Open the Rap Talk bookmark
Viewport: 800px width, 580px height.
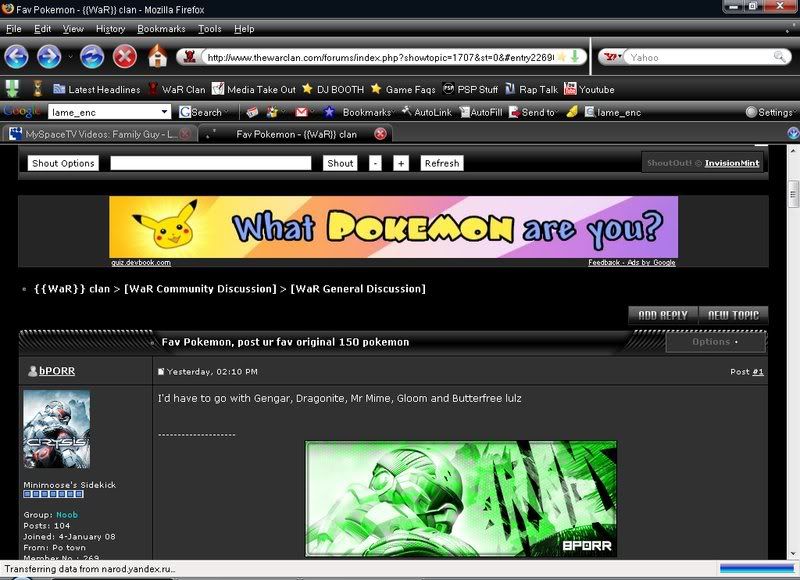pyautogui.click(x=532, y=89)
